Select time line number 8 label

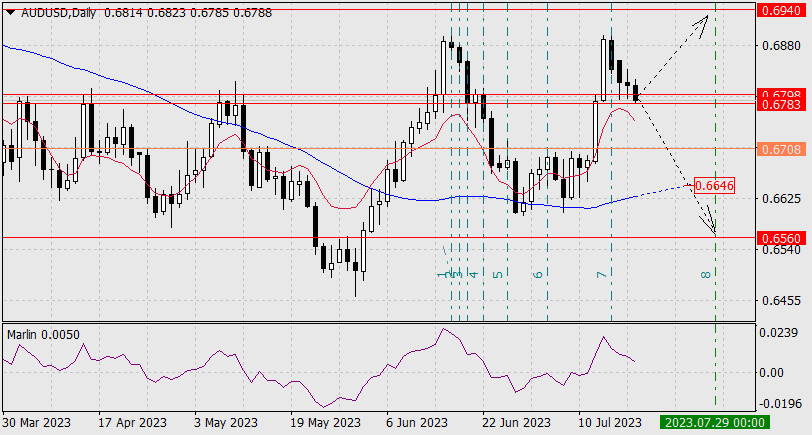pyautogui.click(x=706, y=274)
